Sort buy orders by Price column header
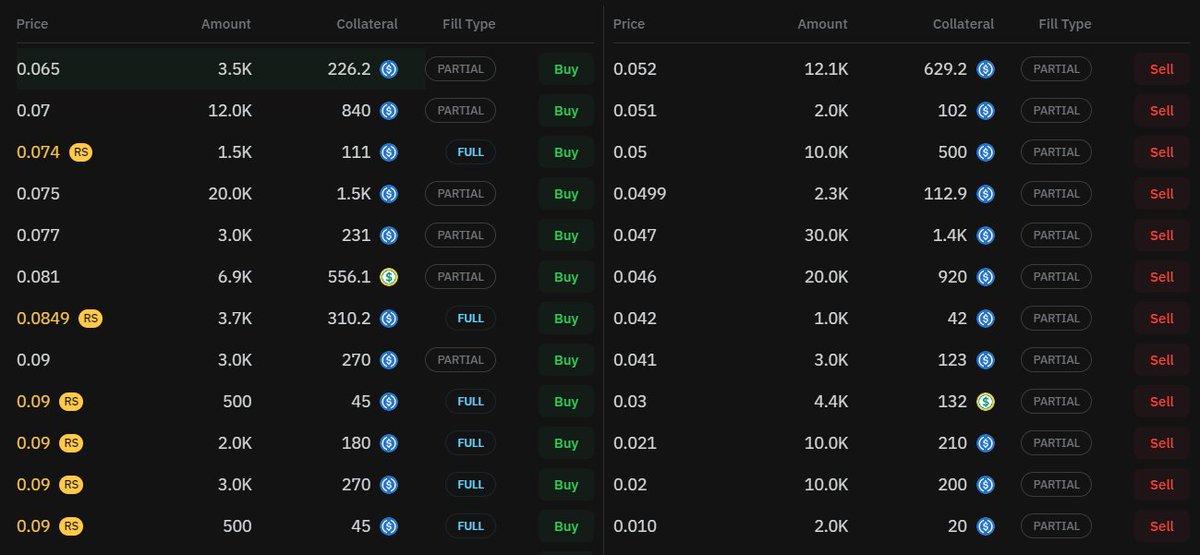The image size is (1200, 555). (x=32, y=24)
